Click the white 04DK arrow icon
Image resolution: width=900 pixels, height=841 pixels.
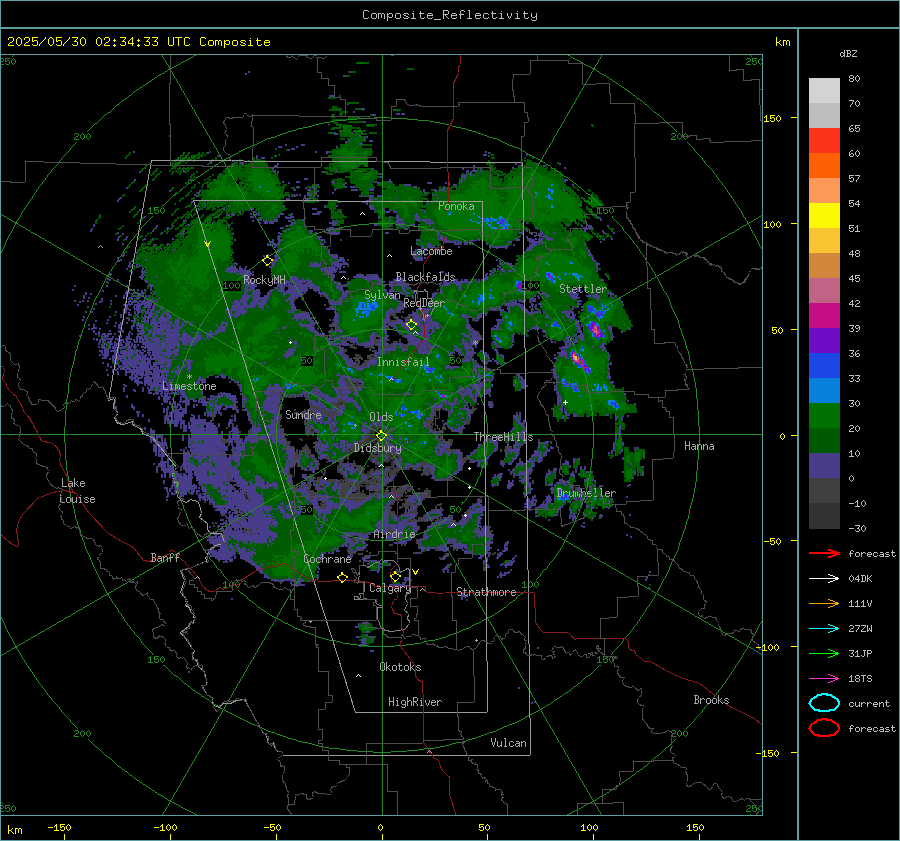click(x=824, y=579)
